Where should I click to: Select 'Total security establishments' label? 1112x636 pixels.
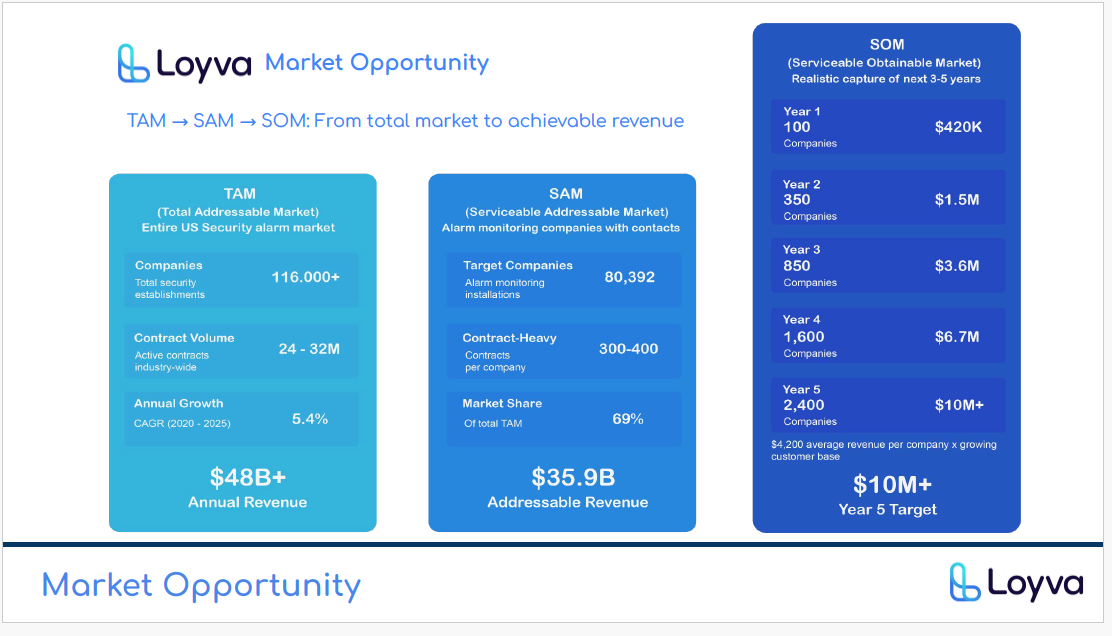(x=169, y=289)
